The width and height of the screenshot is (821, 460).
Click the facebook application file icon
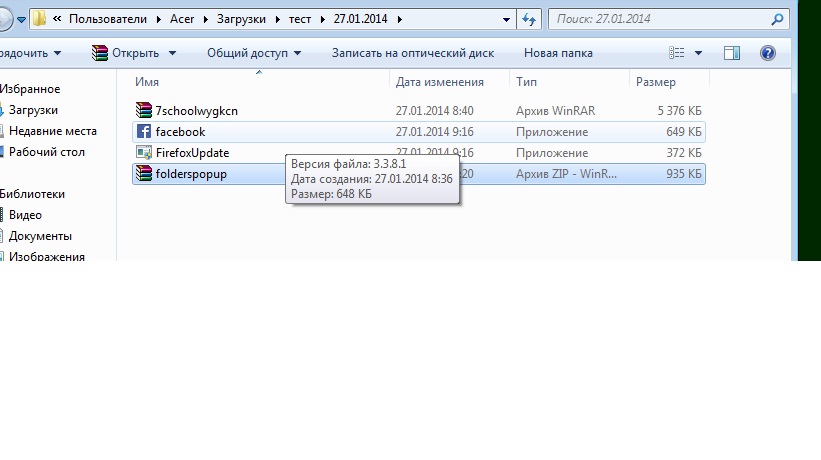coord(143,132)
